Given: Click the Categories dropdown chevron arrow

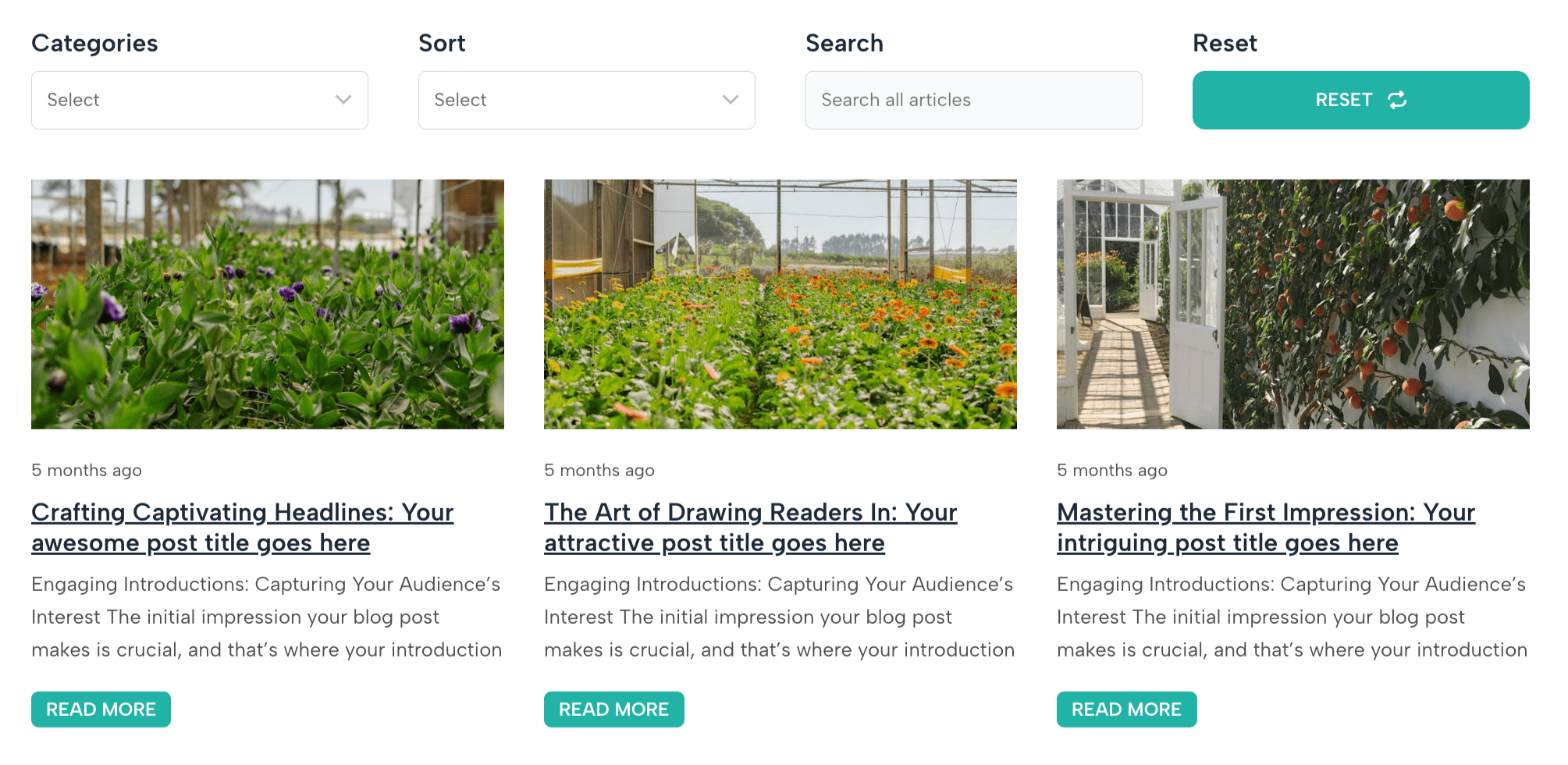Looking at the screenshot, I should (343, 100).
